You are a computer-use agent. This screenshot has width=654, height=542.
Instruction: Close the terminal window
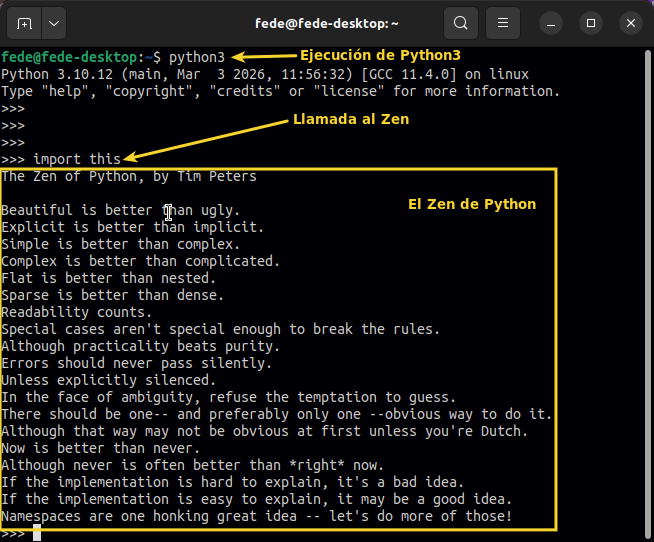click(x=631, y=23)
